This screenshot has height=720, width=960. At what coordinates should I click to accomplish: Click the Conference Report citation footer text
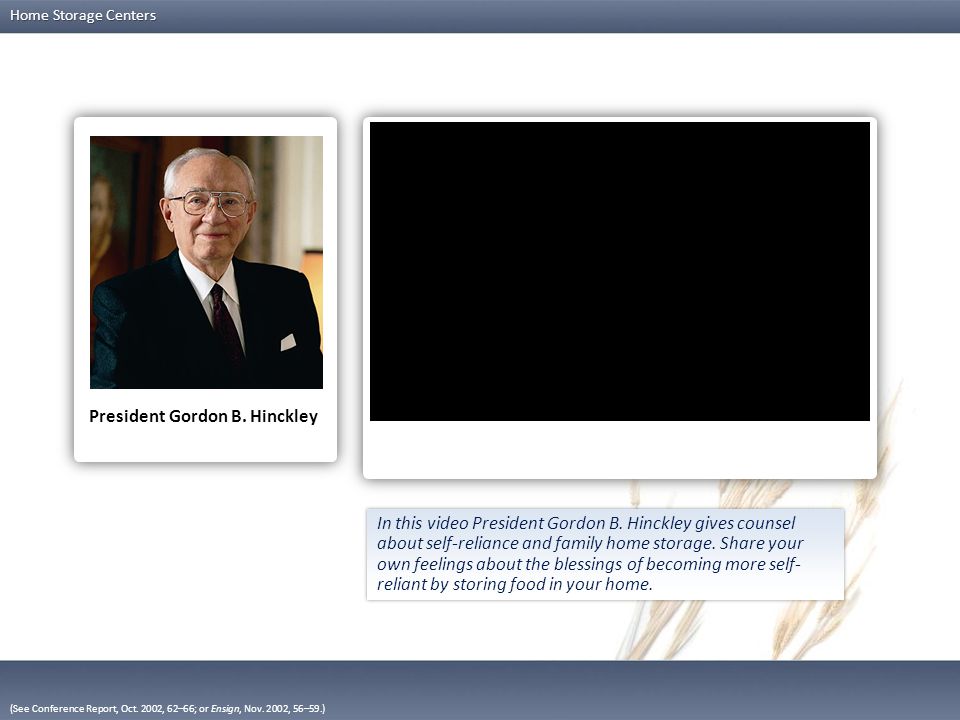click(x=167, y=708)
